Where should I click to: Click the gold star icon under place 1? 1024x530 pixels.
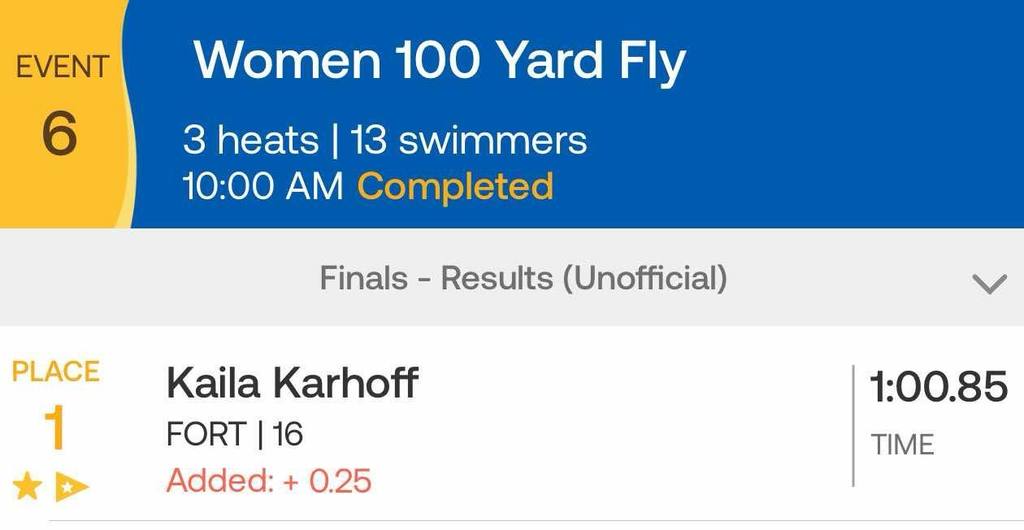(x=27, y=487)
